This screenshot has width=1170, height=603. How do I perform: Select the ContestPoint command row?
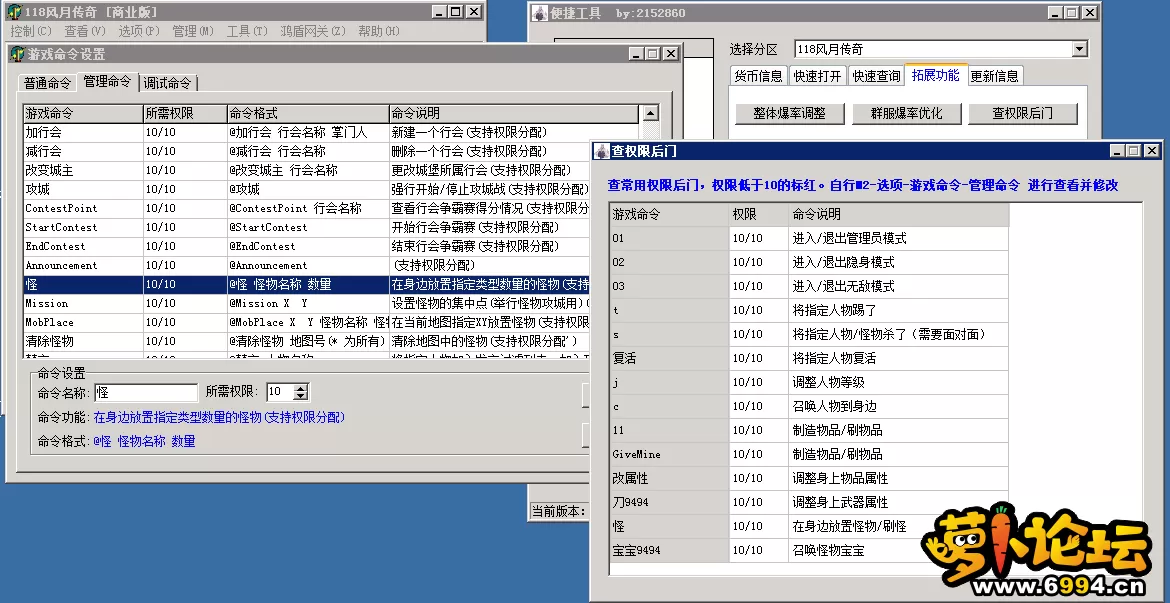coord(307,208)
